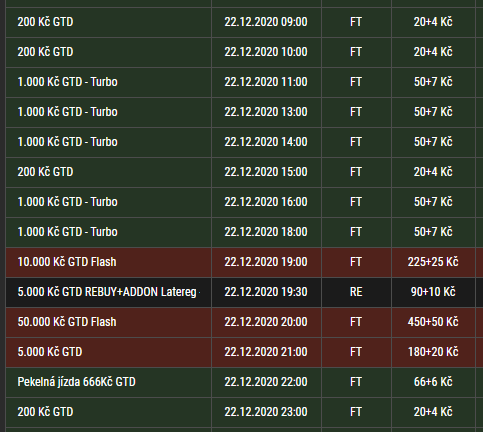
Task: Choose the 1.000 Kč Turbo 13:00 tournament
Action: coord(241,112)
